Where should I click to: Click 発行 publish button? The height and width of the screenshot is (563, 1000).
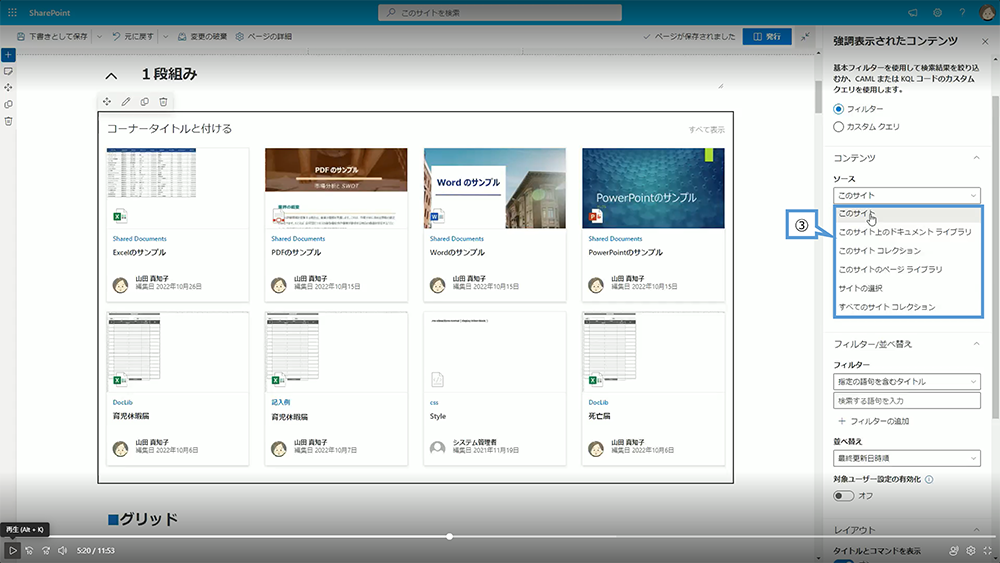[x=767, y=36]
